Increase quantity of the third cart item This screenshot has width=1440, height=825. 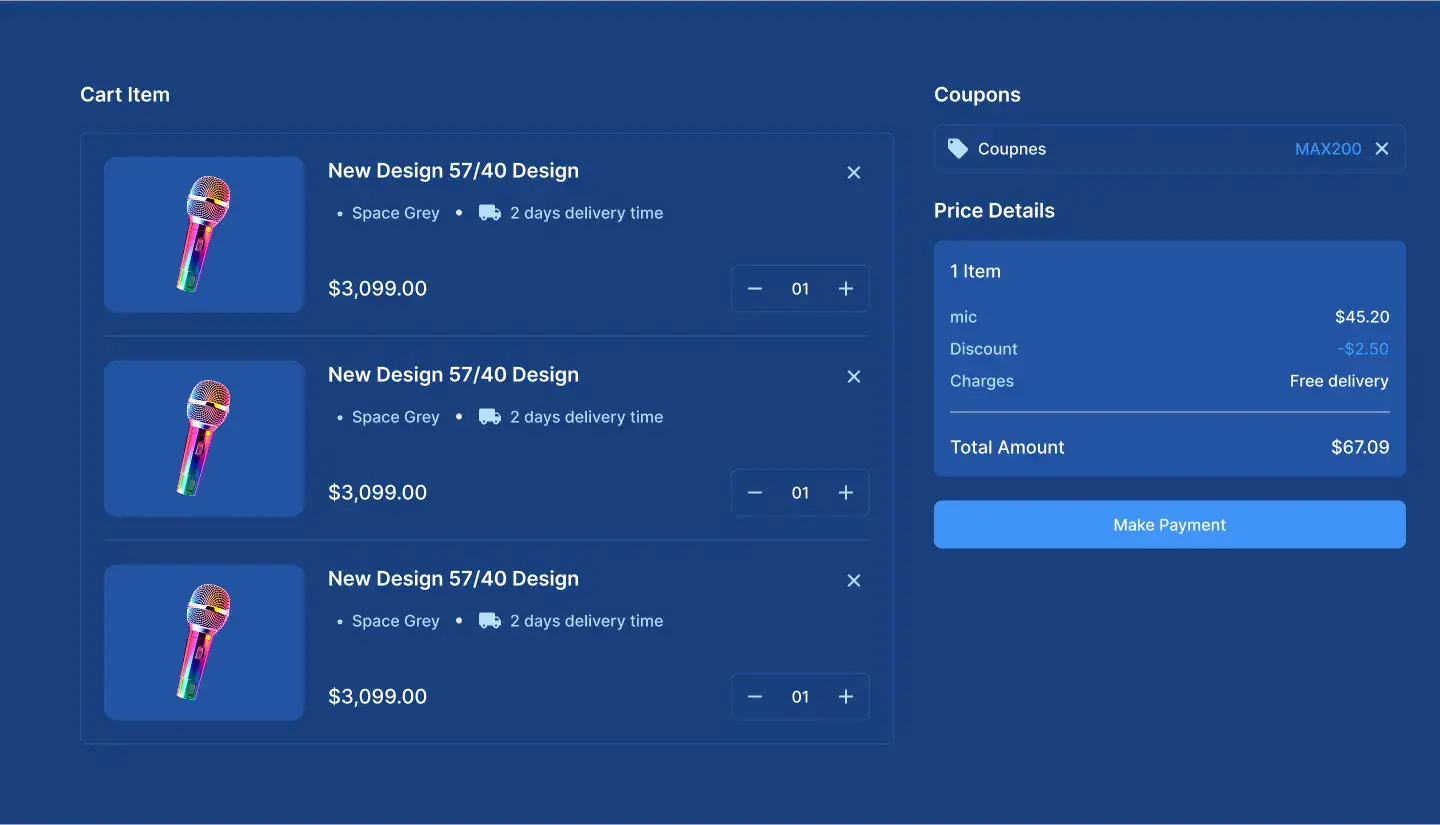(846, 697)
